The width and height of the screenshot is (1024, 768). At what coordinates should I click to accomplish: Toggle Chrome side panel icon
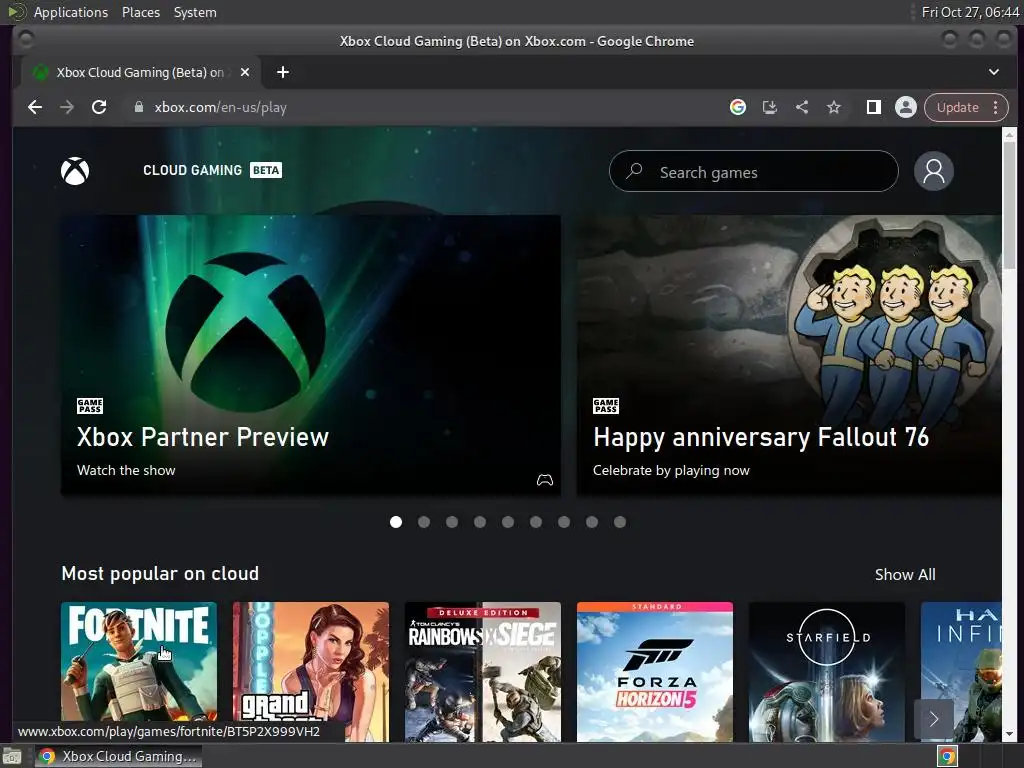[x=873, y=107]
